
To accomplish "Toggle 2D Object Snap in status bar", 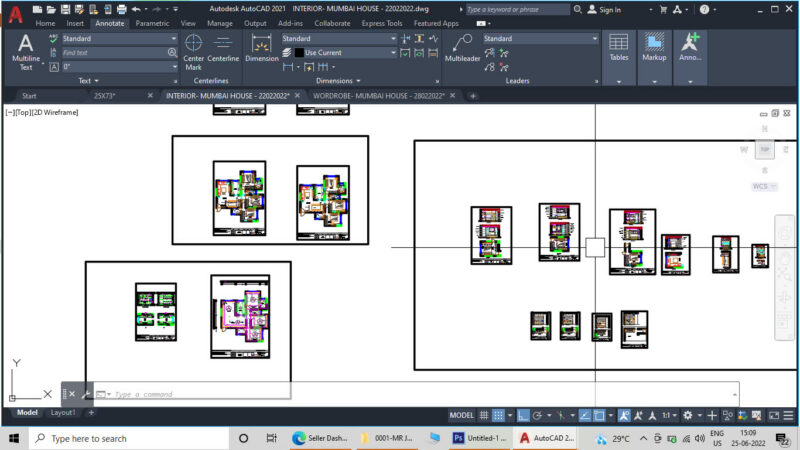I will [x=599, y=415].
